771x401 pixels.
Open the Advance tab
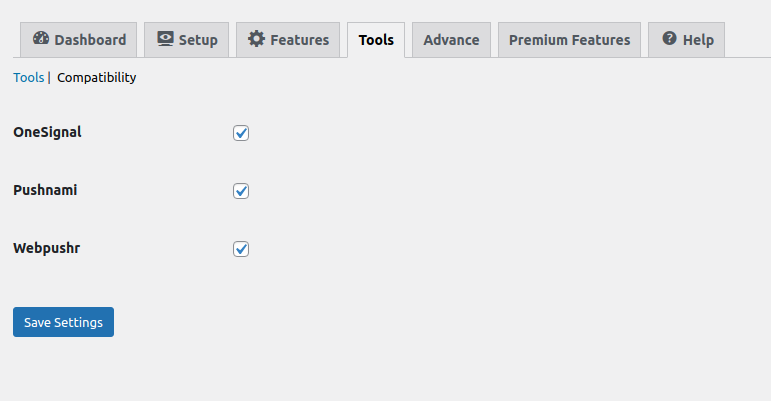pyautogui.click(x=451, y=40)
